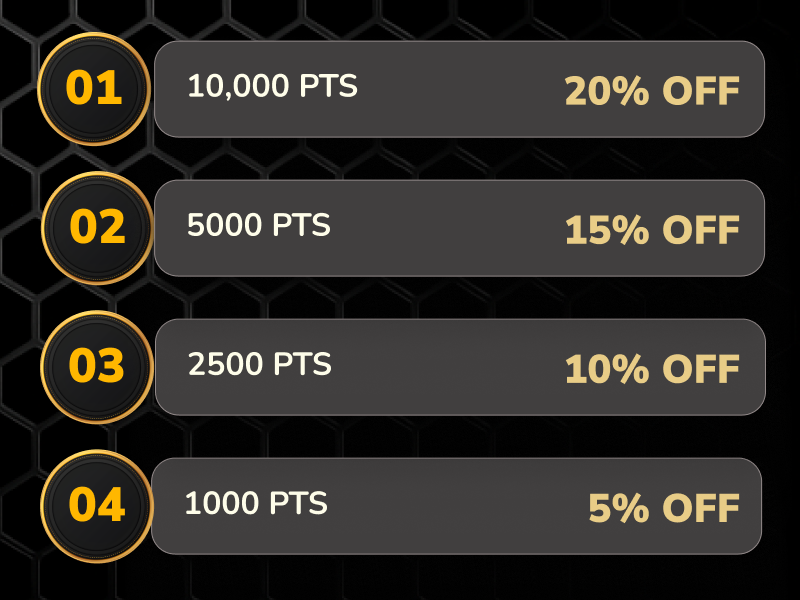Viewport: 800px width, 600px height.
Task: Click the 10,000 PTS label
Action: pyautogui.click(x=272, y=88)
